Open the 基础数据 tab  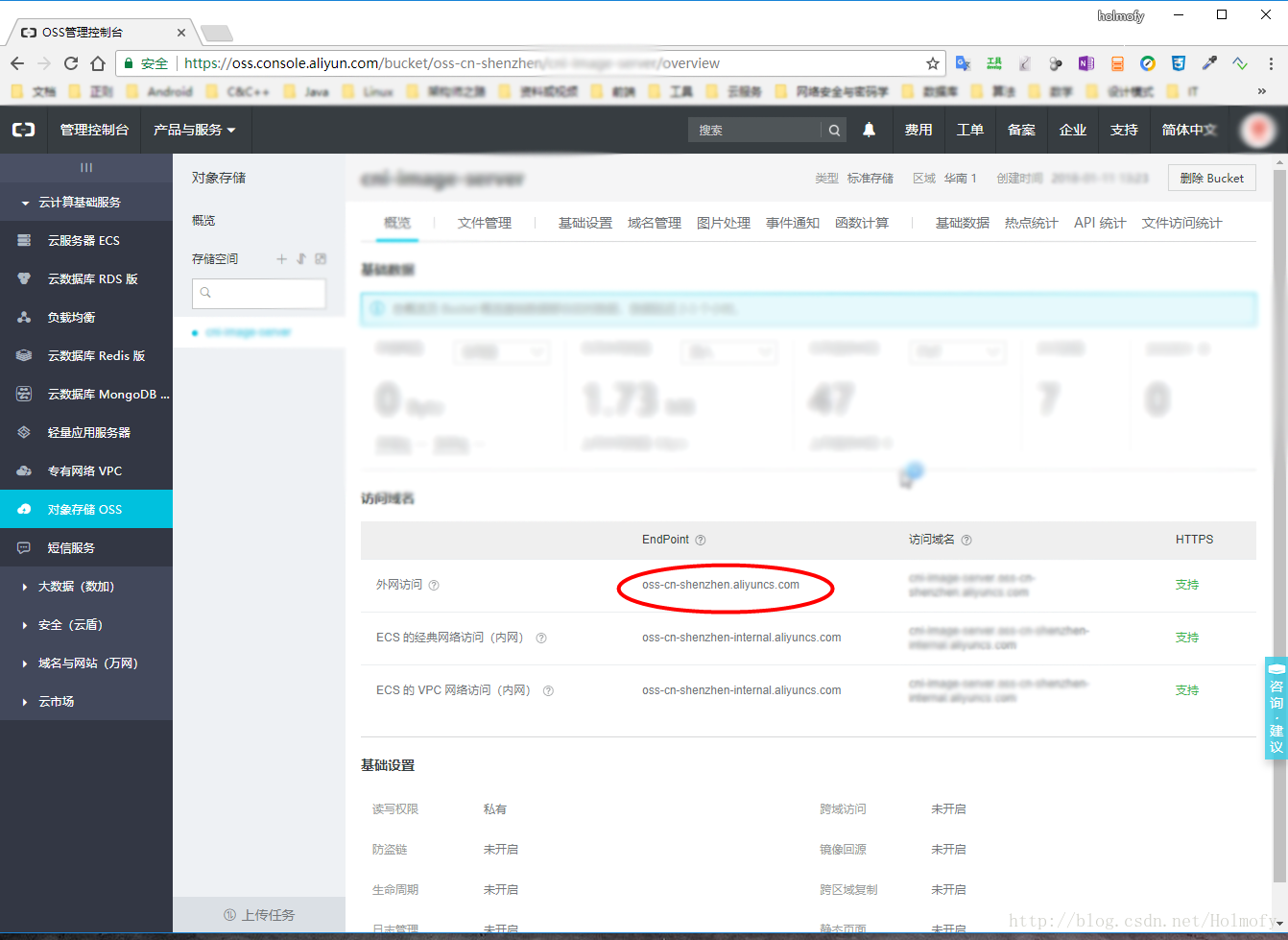tap(963, 223)
